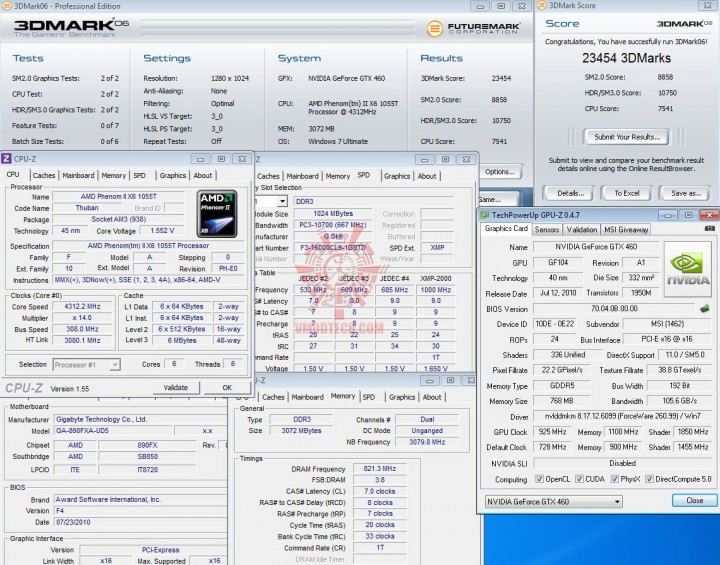The height and width of the screenshot is (565, 720).
Task: Click the NB Frequency value field
Action: pyautogui.click(x=427, y=442)
